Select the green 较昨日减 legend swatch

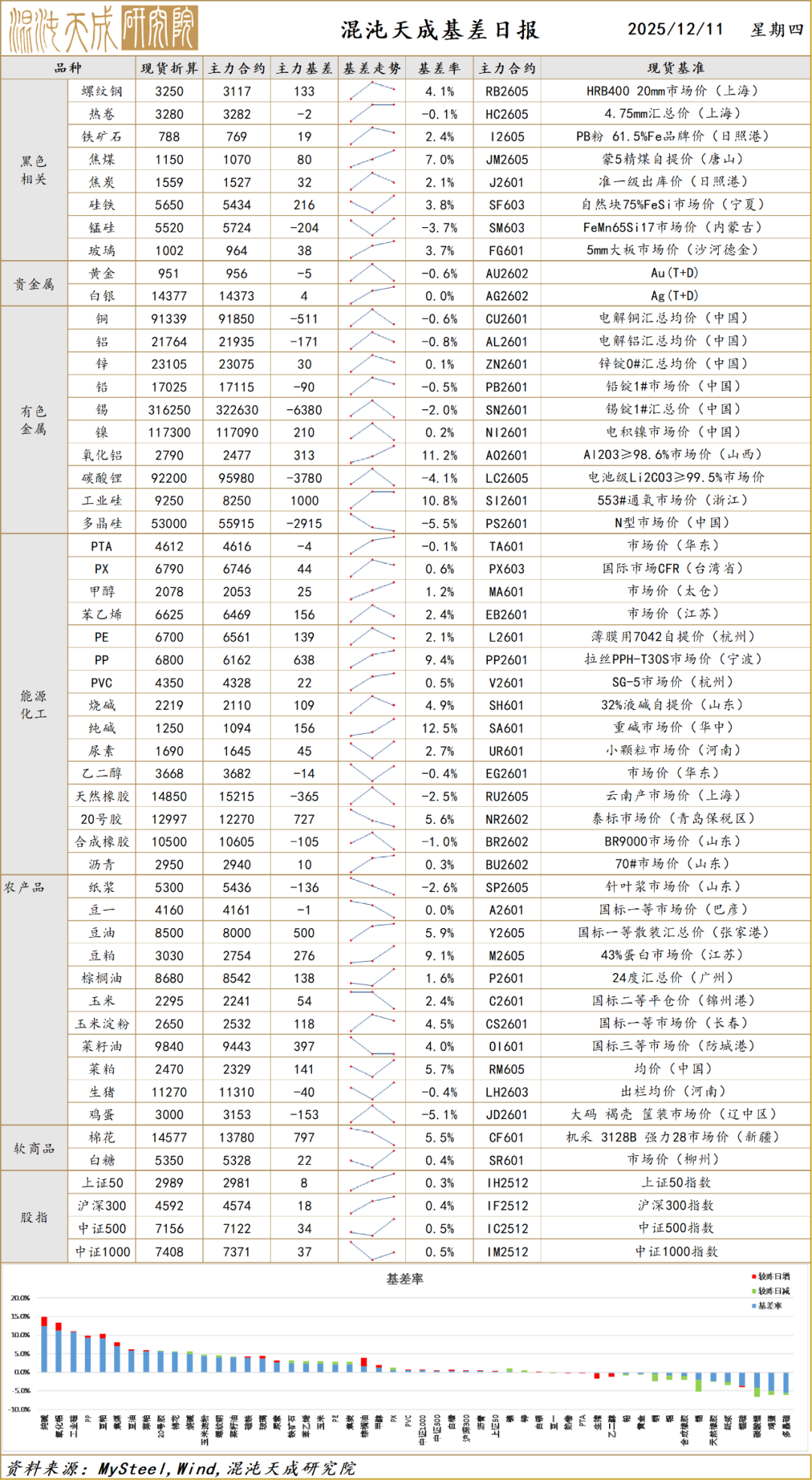click(753, 1291)
